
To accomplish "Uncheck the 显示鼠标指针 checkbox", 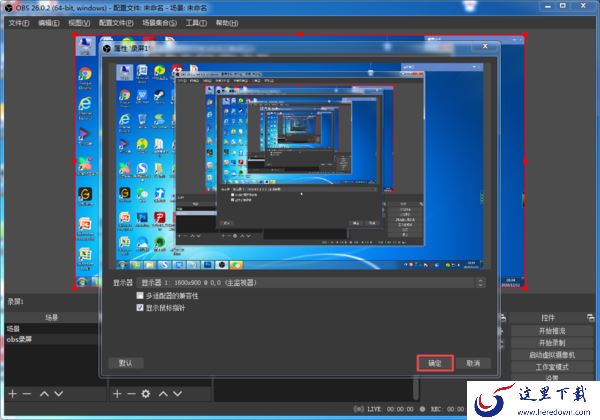I will click(x=140, y=308).
